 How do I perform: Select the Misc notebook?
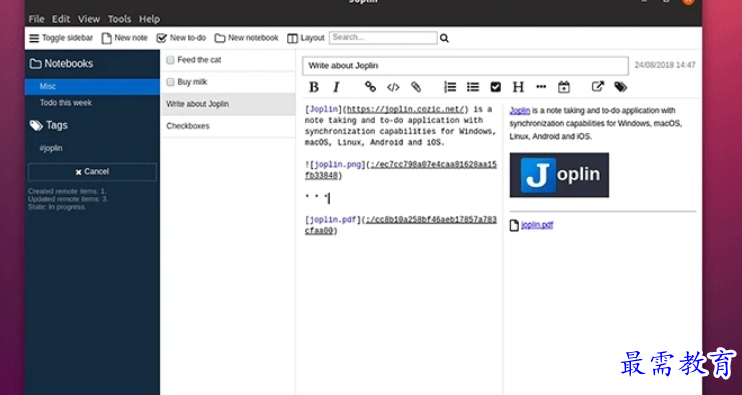pos(92,87)
